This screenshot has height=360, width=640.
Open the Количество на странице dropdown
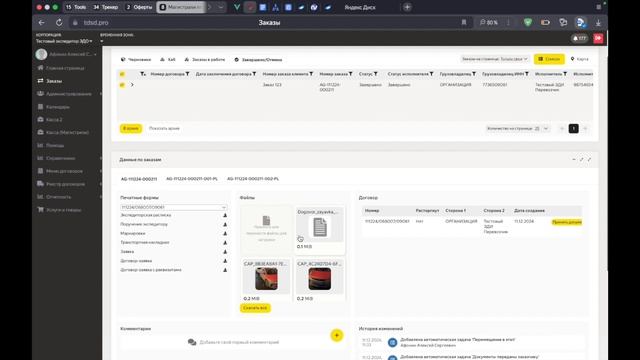pos(517,129)
